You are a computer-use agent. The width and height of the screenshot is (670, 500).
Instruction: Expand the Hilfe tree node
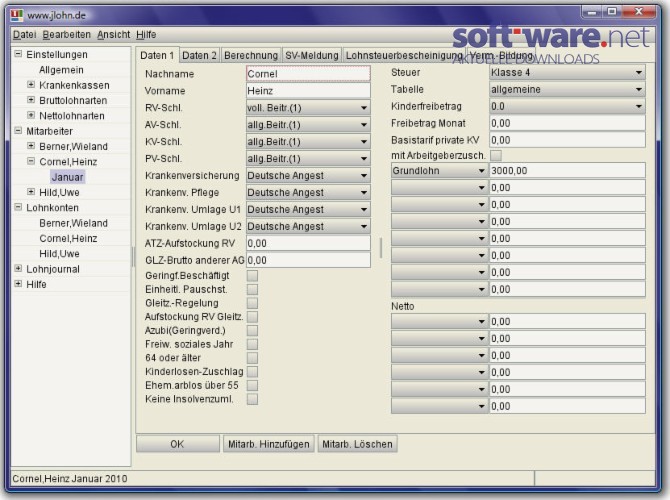[x=18, y=284]
